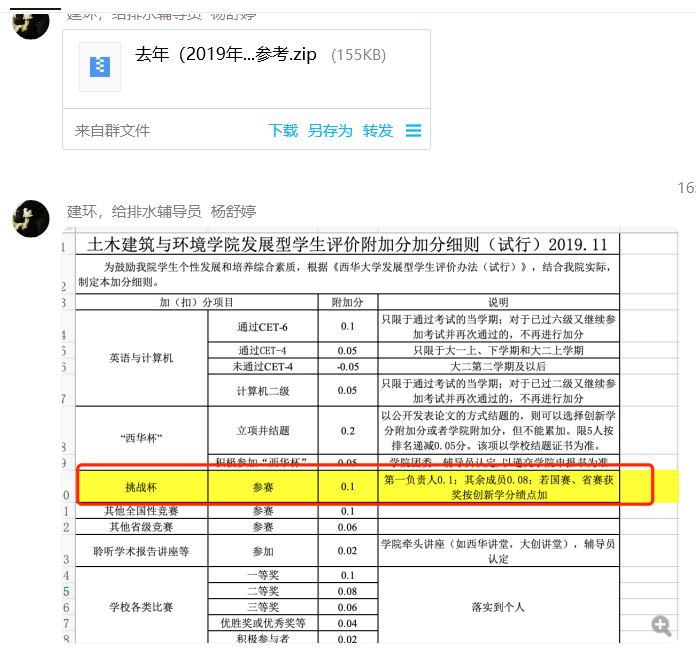Open the file options hamburger menu
Image resolution: width=696 pixels, height=668 pixels.
coord(413,130)
